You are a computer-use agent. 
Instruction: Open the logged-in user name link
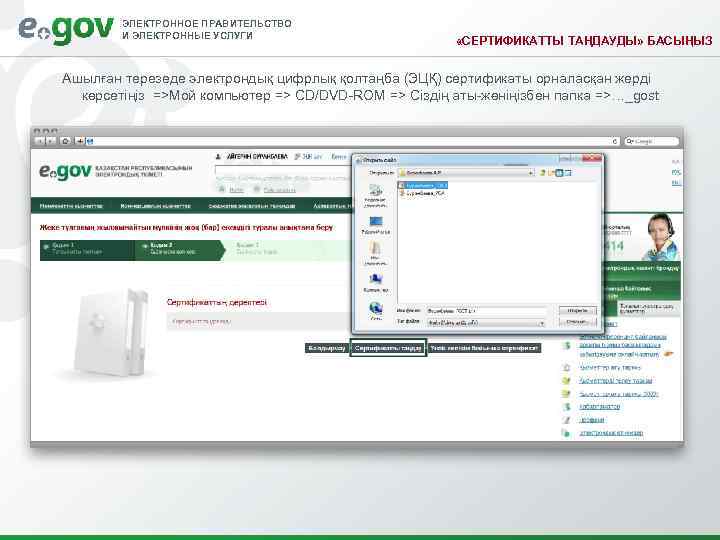(257, 157)
